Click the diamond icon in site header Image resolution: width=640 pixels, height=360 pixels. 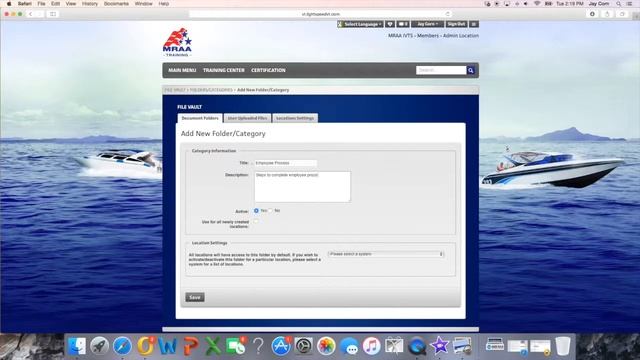tap(390, 24)
